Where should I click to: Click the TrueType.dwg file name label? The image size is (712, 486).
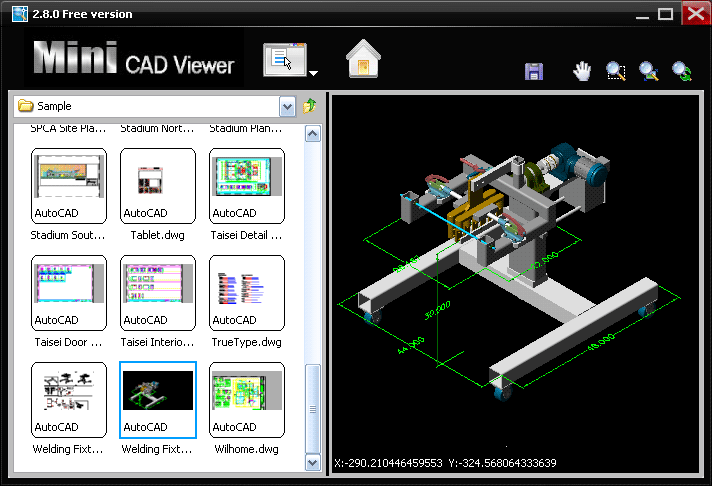click(247, 342)
